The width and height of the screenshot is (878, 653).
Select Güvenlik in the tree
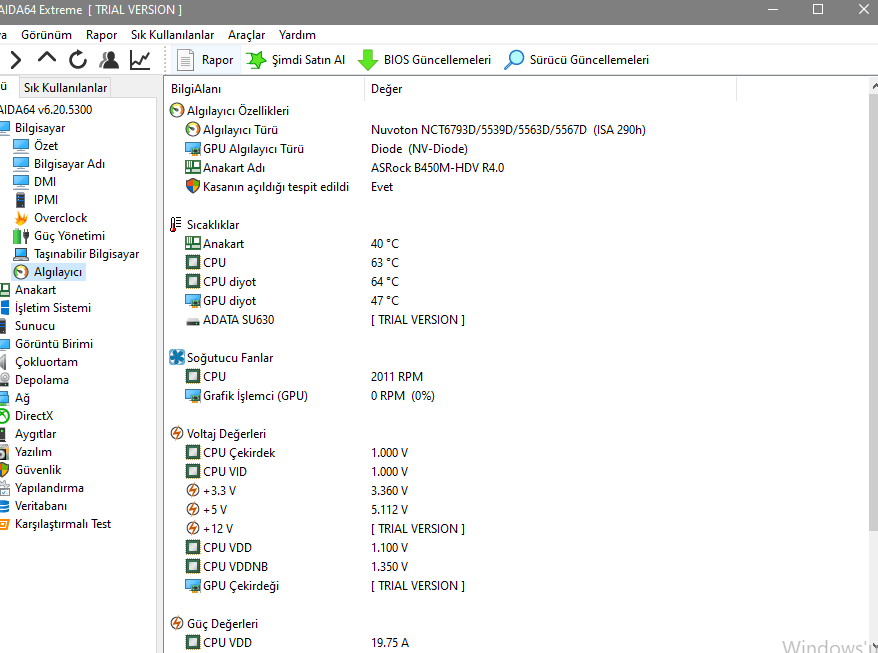pos(38,470)
